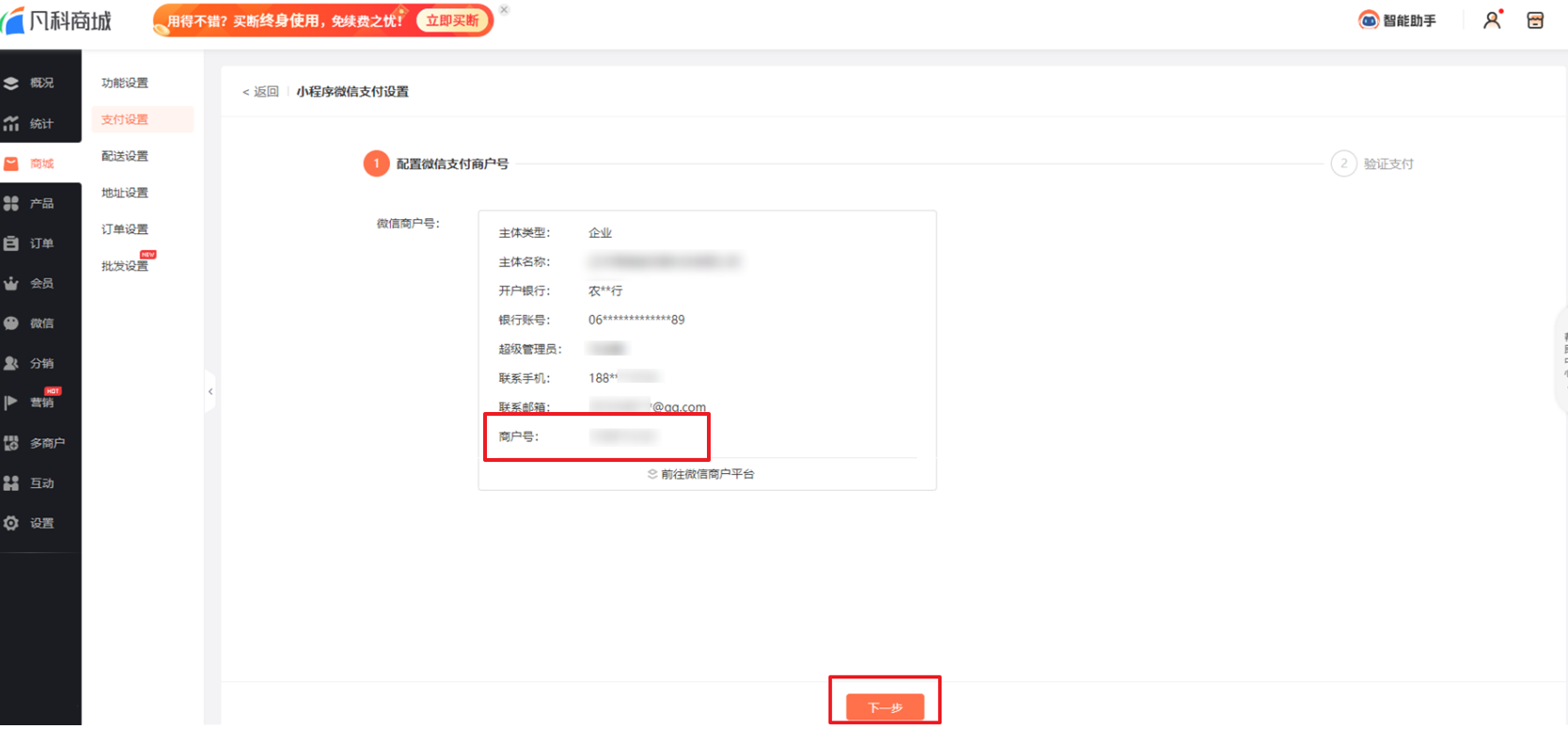
Task: Go to 功能设置 menu item
Action: point(125,83)
